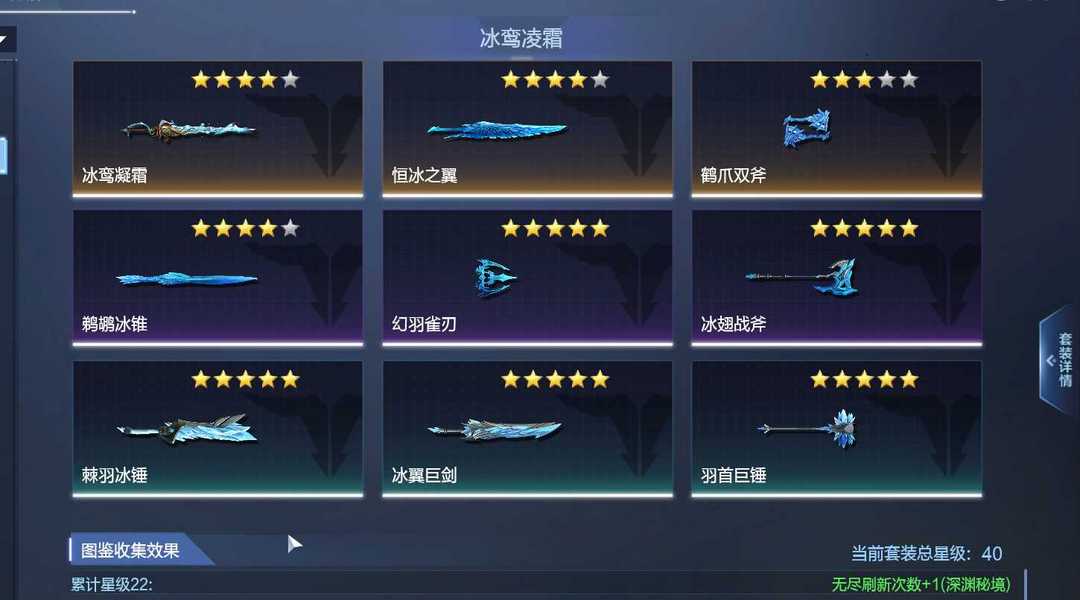Click the arrow on 套装详情 tab
The image size is (1080, 600).
(1050, 360)
